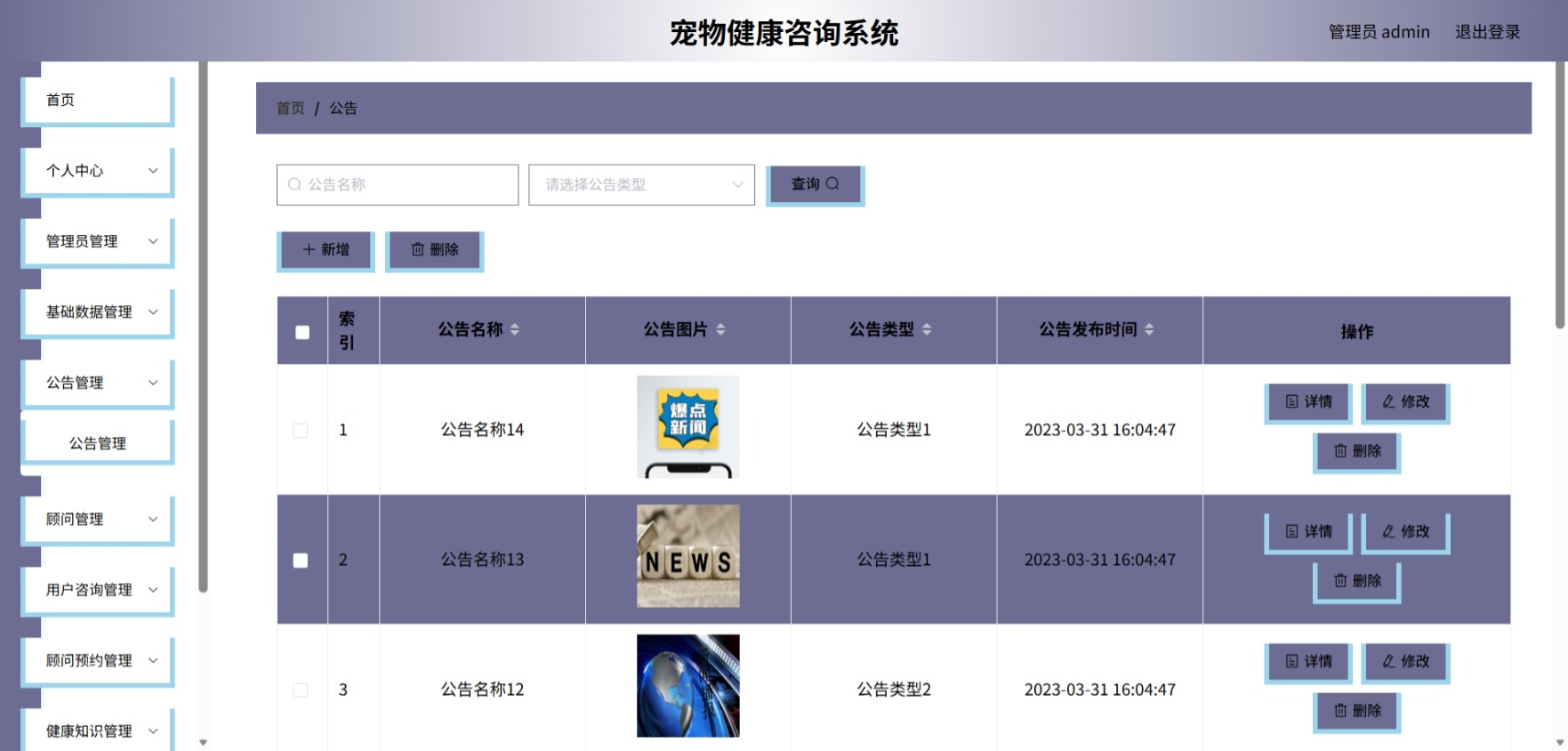Click 退出登录 link

(1487, 32)
